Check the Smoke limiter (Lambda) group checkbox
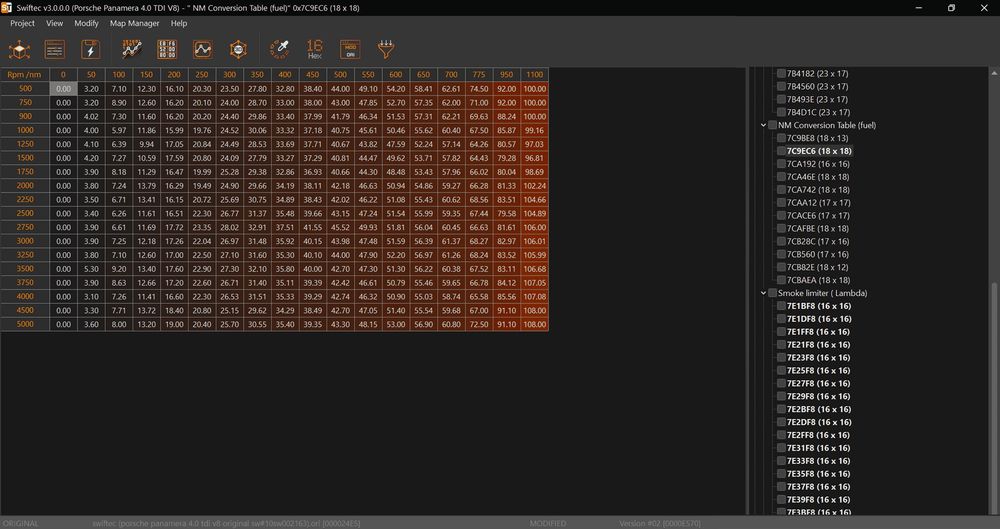 (772, 293)
